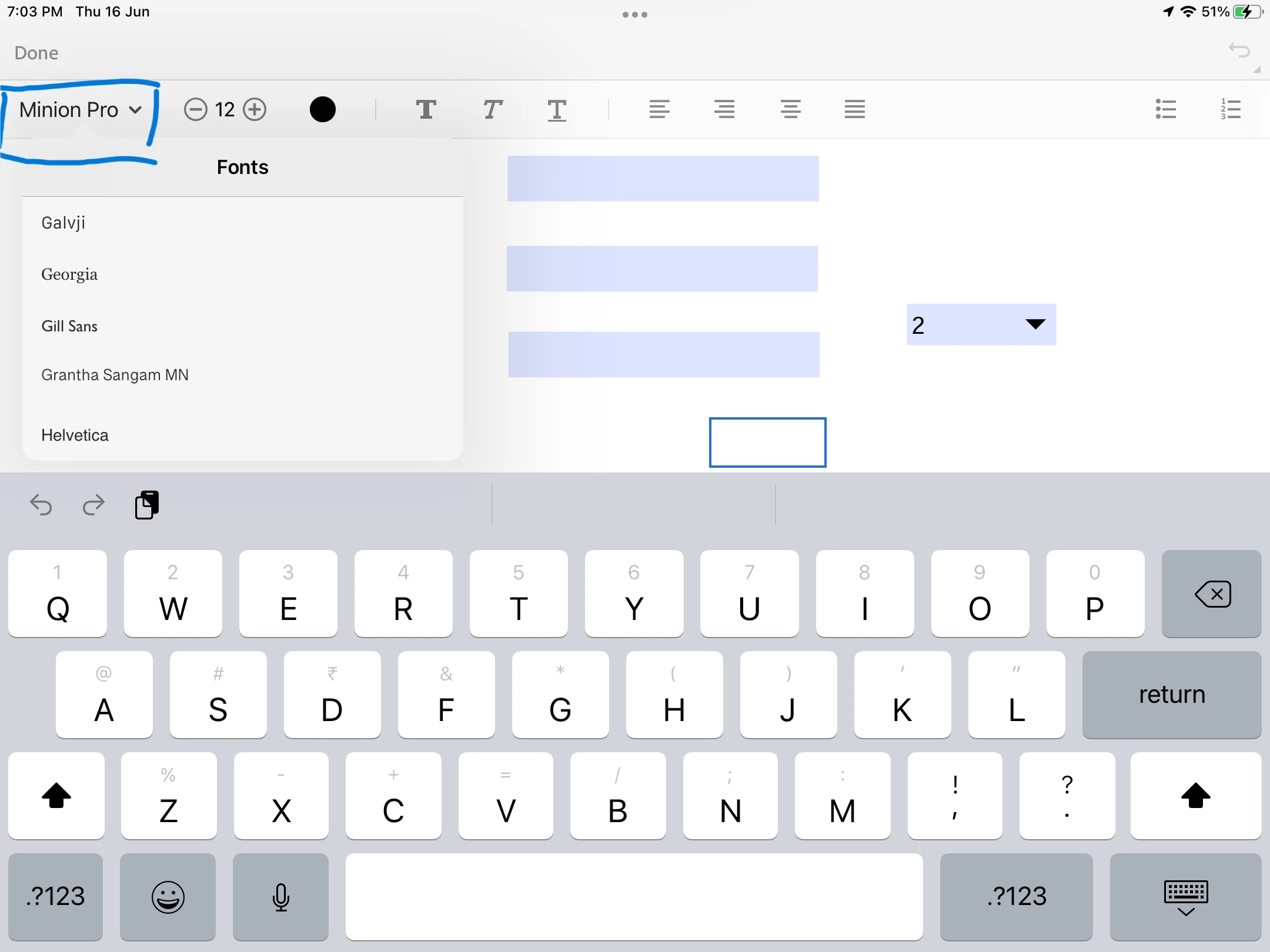Toggle bold text formatting
The image size is (1270, 952).
coord(426,109)
